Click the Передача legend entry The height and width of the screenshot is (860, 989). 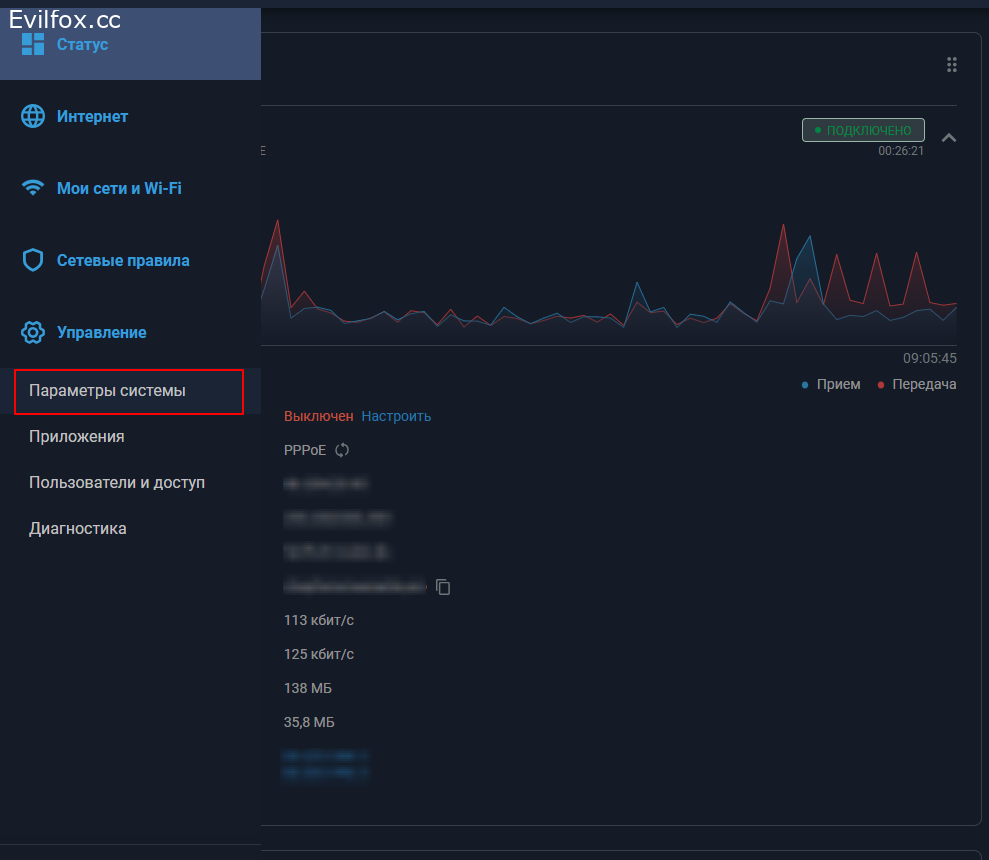coord(916,384)
